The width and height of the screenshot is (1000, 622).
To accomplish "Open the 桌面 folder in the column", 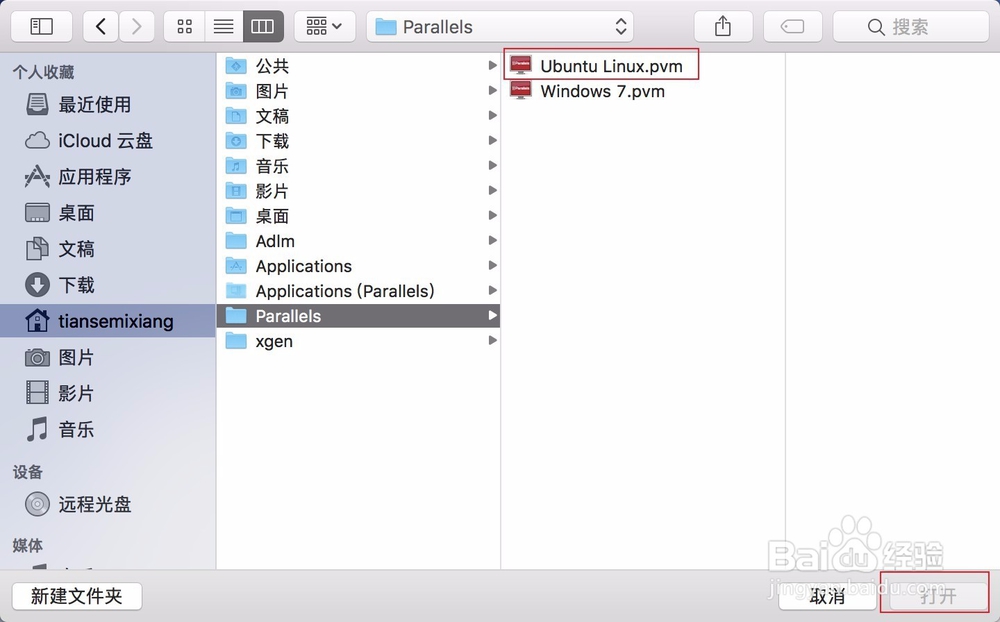I will (358, 216).
